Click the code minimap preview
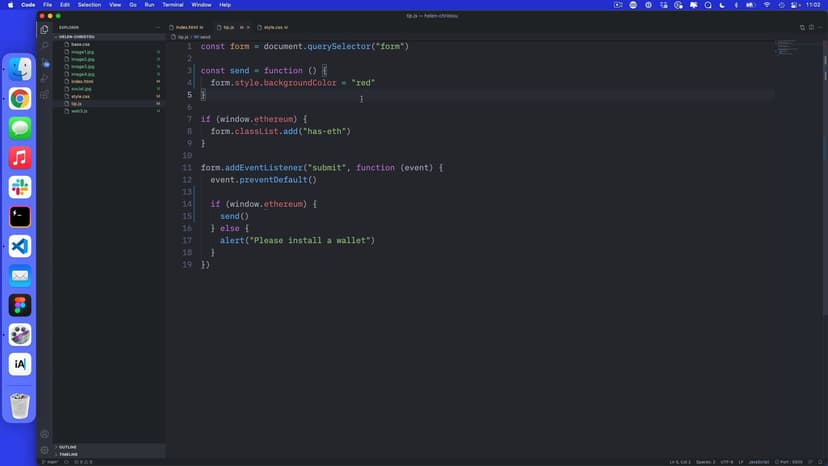The width and height of the screenshot is (828, 466). 790,47
